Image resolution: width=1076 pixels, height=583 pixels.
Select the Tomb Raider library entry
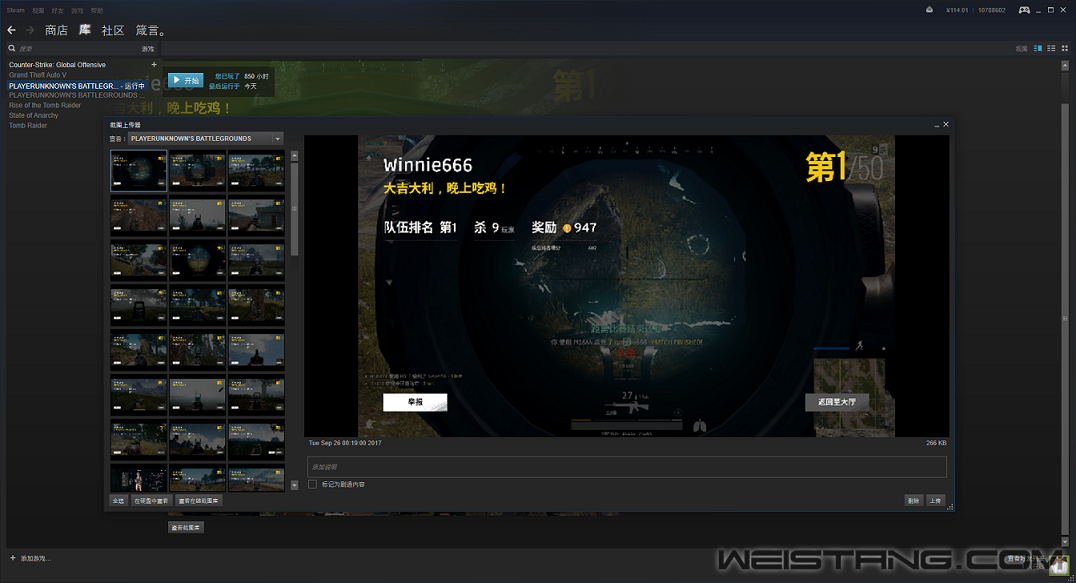pyautogui.click(x=28, y=126)
